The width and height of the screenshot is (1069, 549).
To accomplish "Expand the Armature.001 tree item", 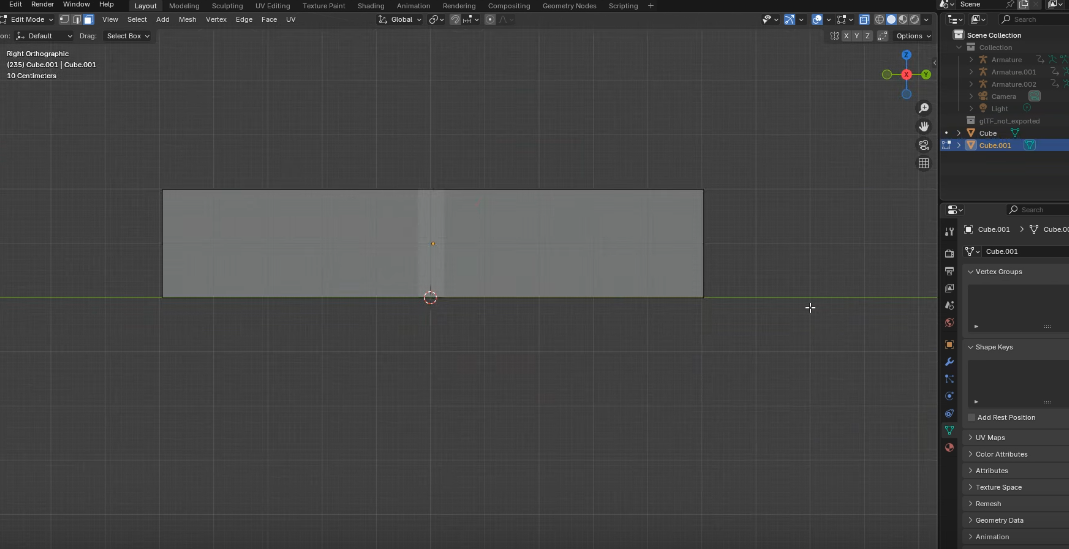I will point(971,72).
